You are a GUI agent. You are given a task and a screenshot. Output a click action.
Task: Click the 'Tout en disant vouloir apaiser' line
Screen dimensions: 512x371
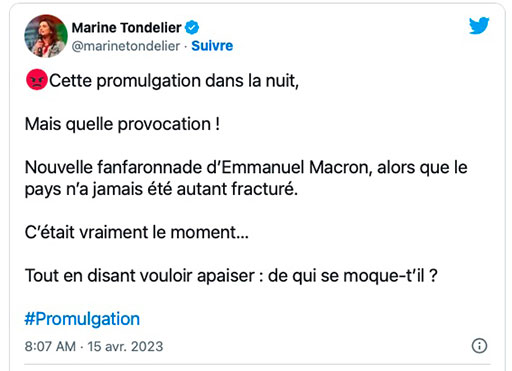[140, 276]
